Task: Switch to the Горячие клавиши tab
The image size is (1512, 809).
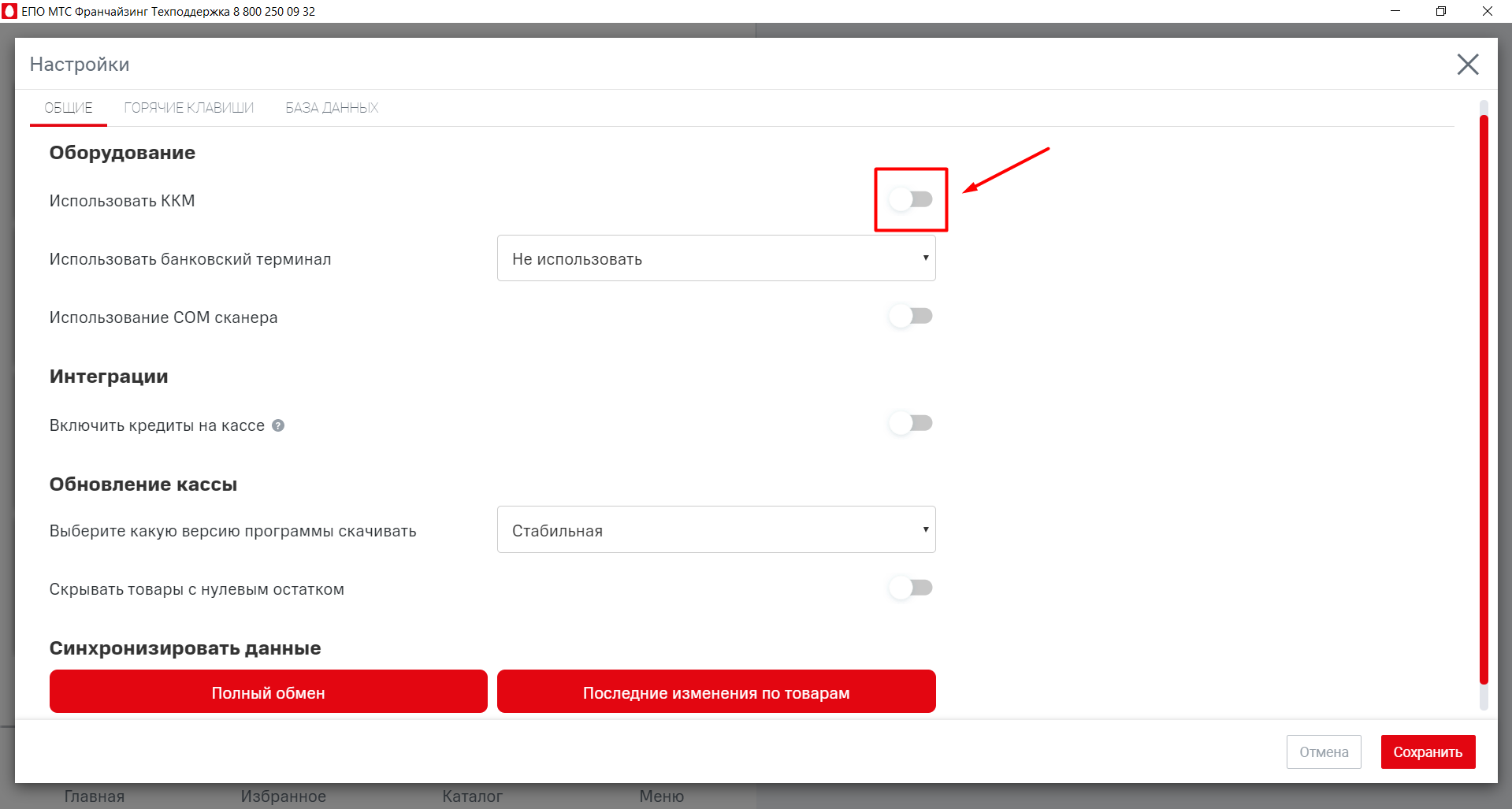Action: coord(188,108)
